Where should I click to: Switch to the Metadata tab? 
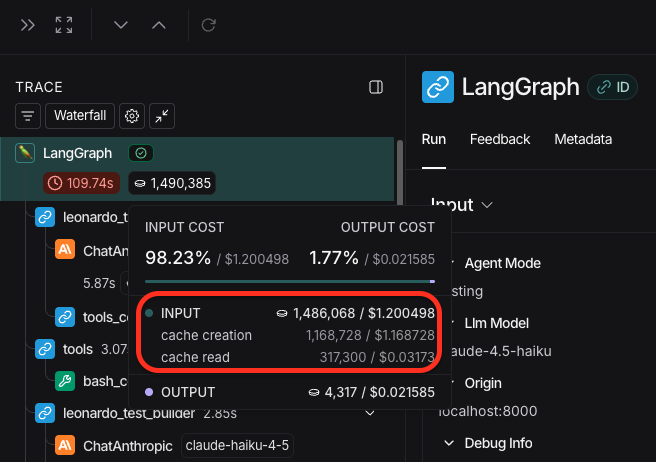[x=582, y=139]
